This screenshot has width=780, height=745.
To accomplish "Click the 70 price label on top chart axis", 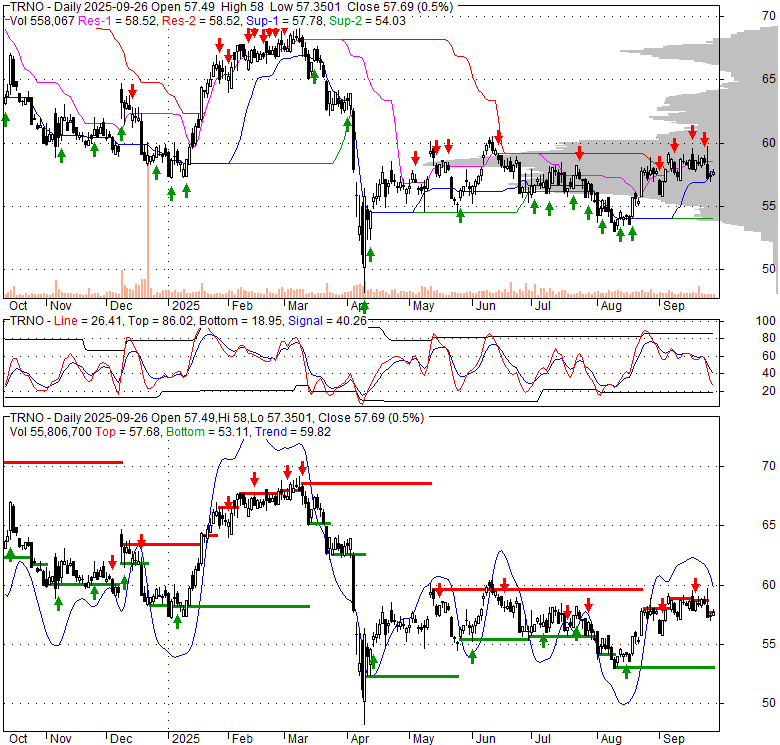I will coord(769,16).
